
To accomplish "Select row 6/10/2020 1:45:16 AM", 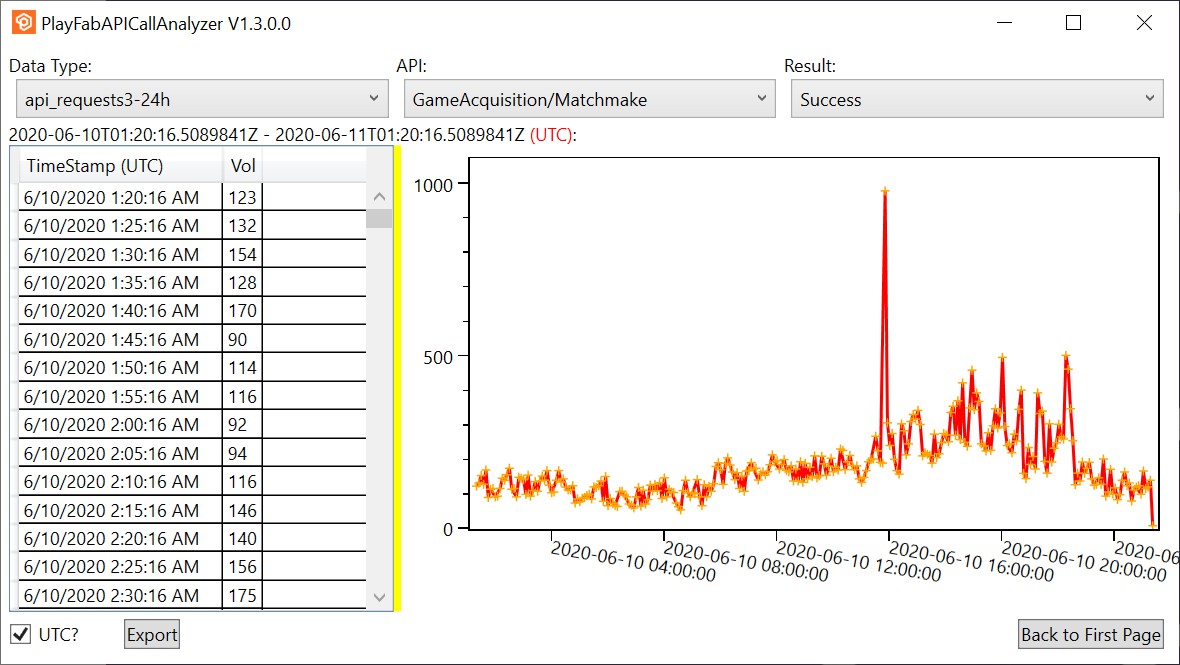I will point(192,339).
